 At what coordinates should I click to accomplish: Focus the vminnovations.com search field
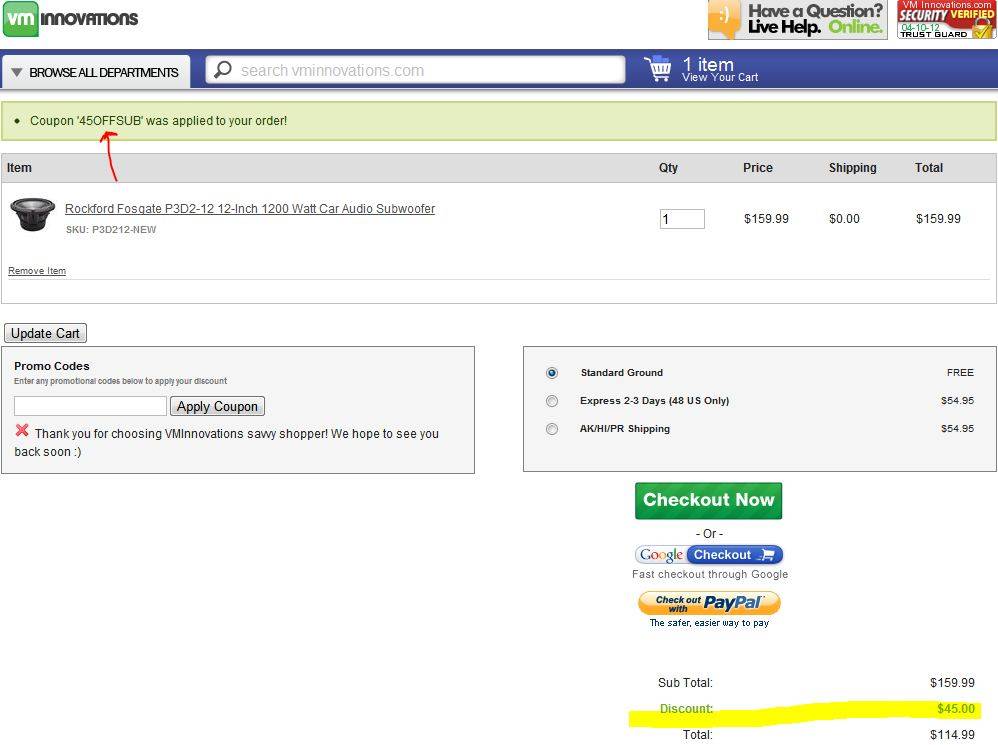[x=415, y=70]
